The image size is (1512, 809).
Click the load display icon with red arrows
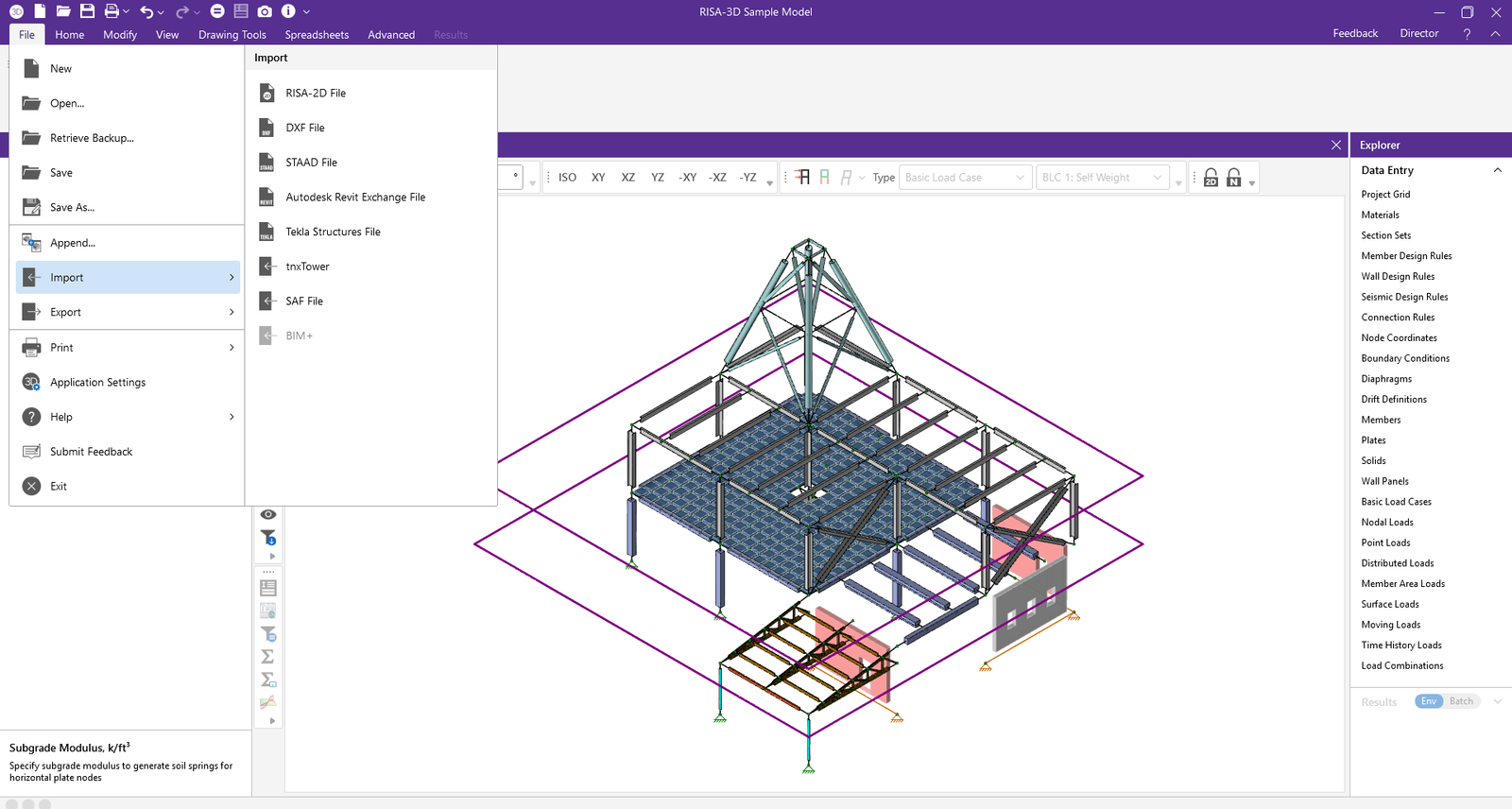(x=801, y=177)
